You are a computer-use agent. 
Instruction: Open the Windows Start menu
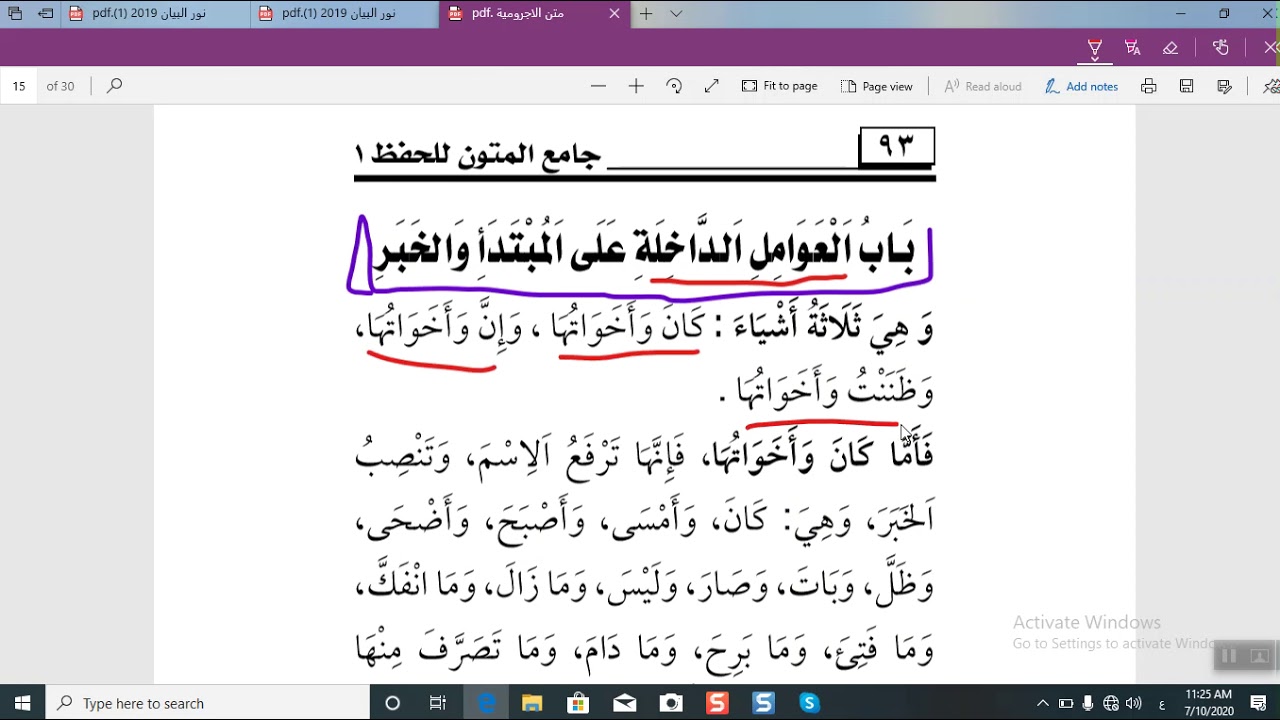tap(23, 703)
